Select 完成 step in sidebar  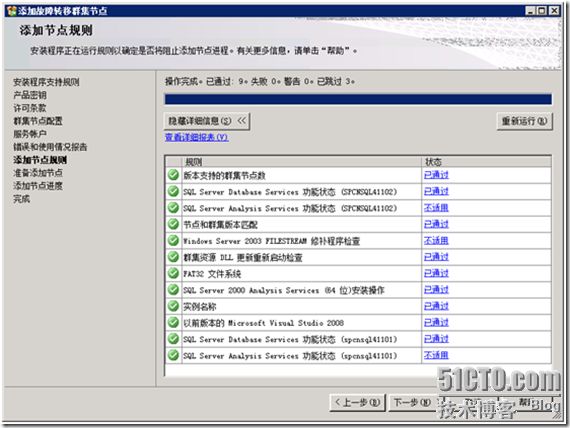21,199
